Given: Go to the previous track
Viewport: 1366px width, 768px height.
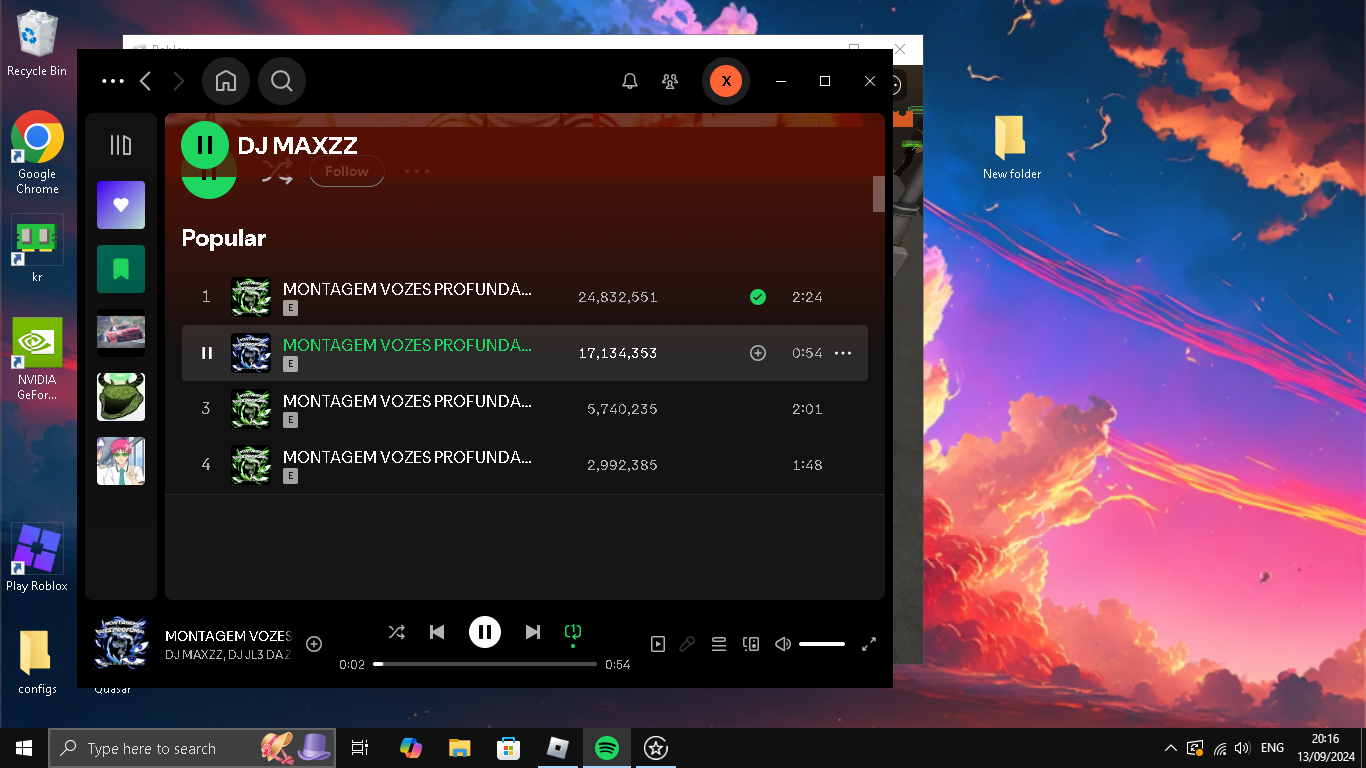Looking at the screenshot, I should click(x=437, y=632).
